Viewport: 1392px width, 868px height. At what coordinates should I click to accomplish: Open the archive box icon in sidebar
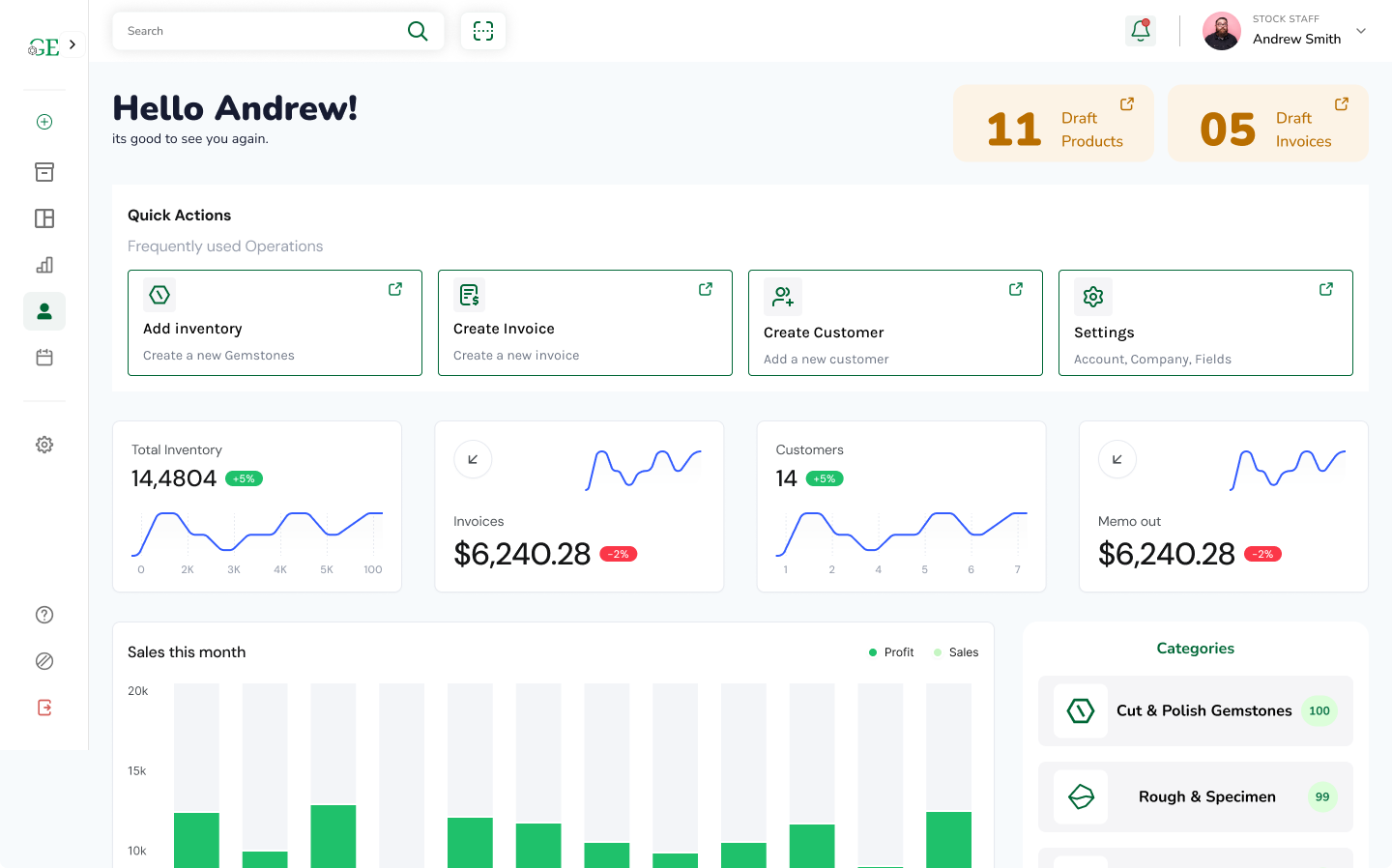tap(44, 172)
